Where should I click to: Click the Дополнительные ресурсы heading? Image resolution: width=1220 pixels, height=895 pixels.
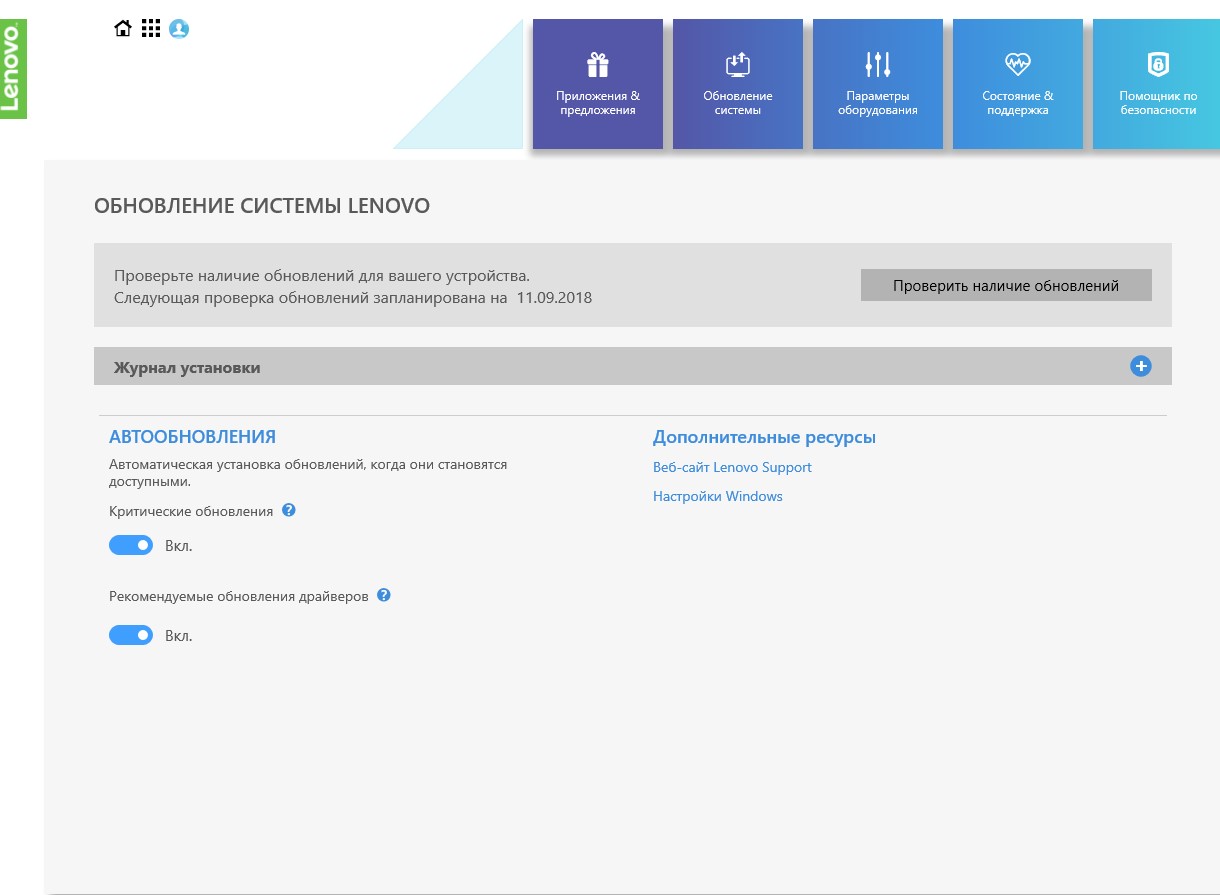764,438
